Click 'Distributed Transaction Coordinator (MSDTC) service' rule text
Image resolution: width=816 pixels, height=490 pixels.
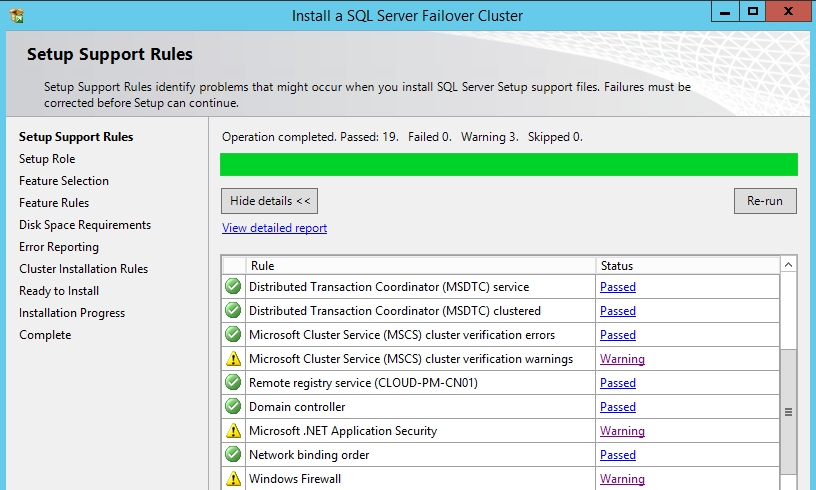click(389, 287)
